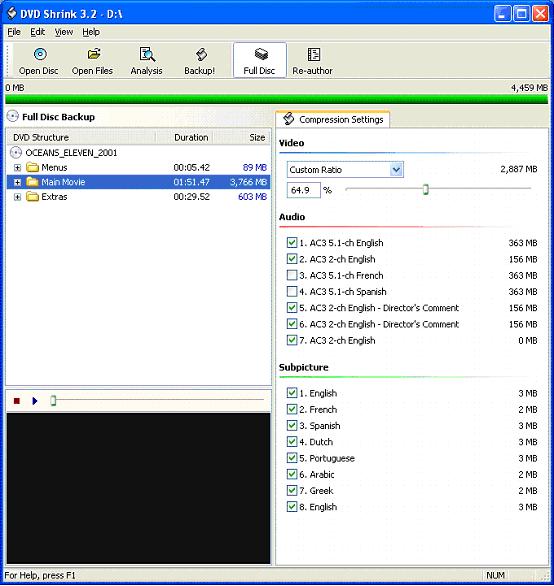554x586 pixels.
Task: Click the Duration column header
Action: pos(185,138)
